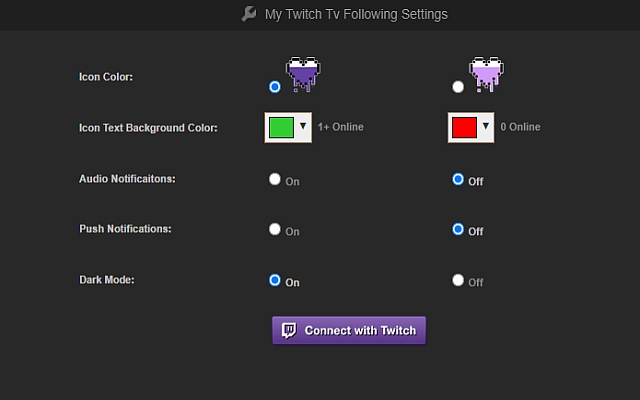The height and width of the screenshot is (400, 640).
Task: Select the dark purple heart icon radio button
Action: pyautogui.click(x=275, y=87)
